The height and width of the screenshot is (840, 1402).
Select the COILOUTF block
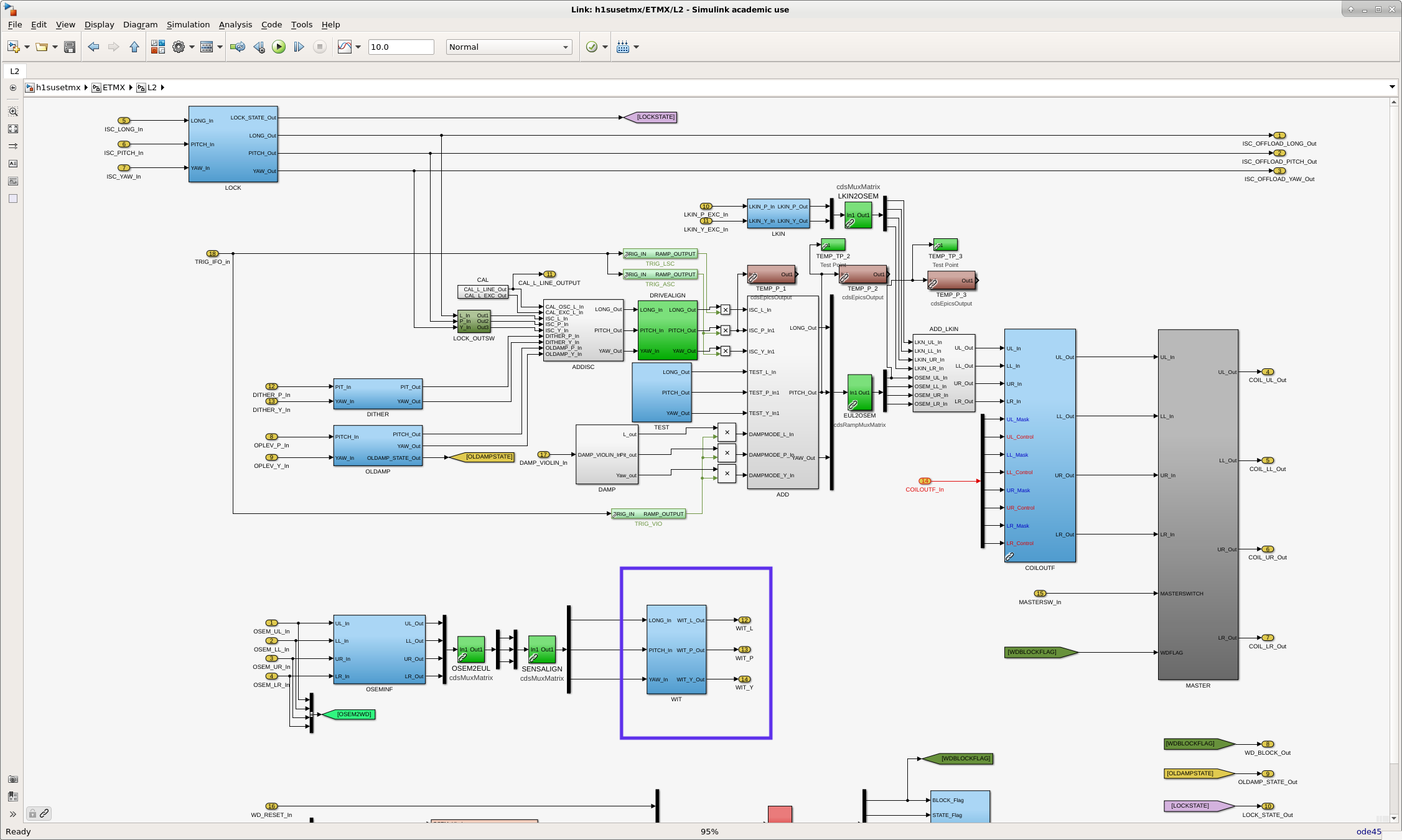[x=1040, y=446]
